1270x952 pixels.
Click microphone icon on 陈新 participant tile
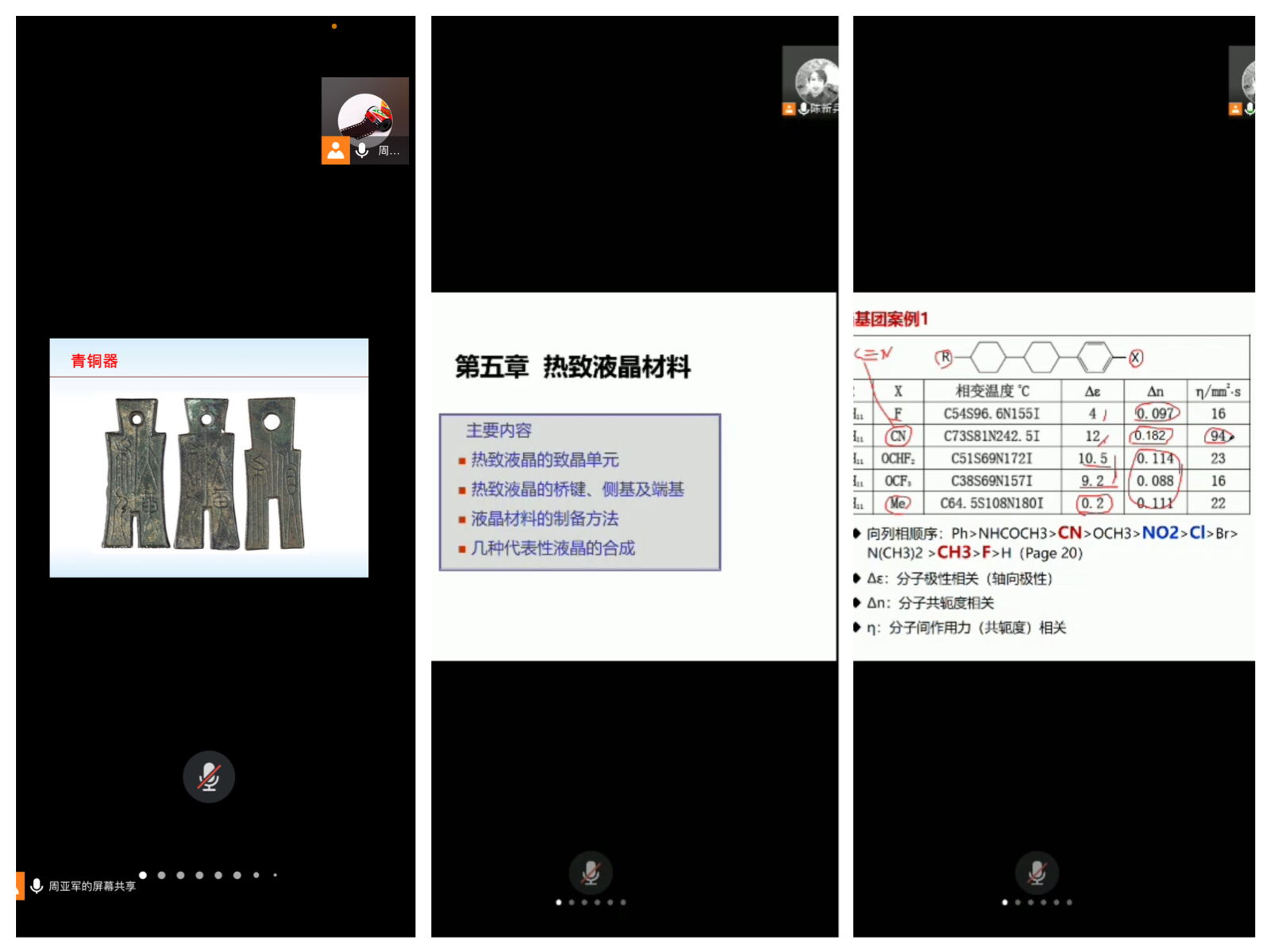pyautogui.click(x=804, y=109)
